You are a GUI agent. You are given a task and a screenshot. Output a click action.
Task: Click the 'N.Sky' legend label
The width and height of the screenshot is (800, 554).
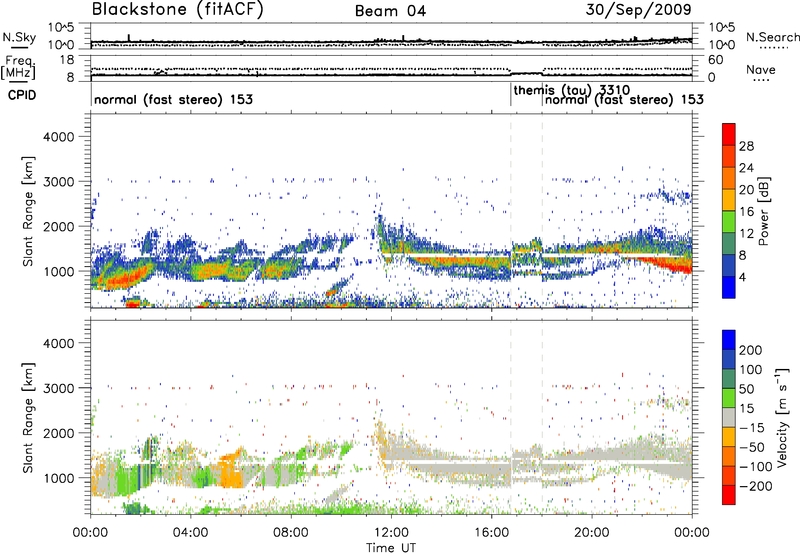[19, 37]
